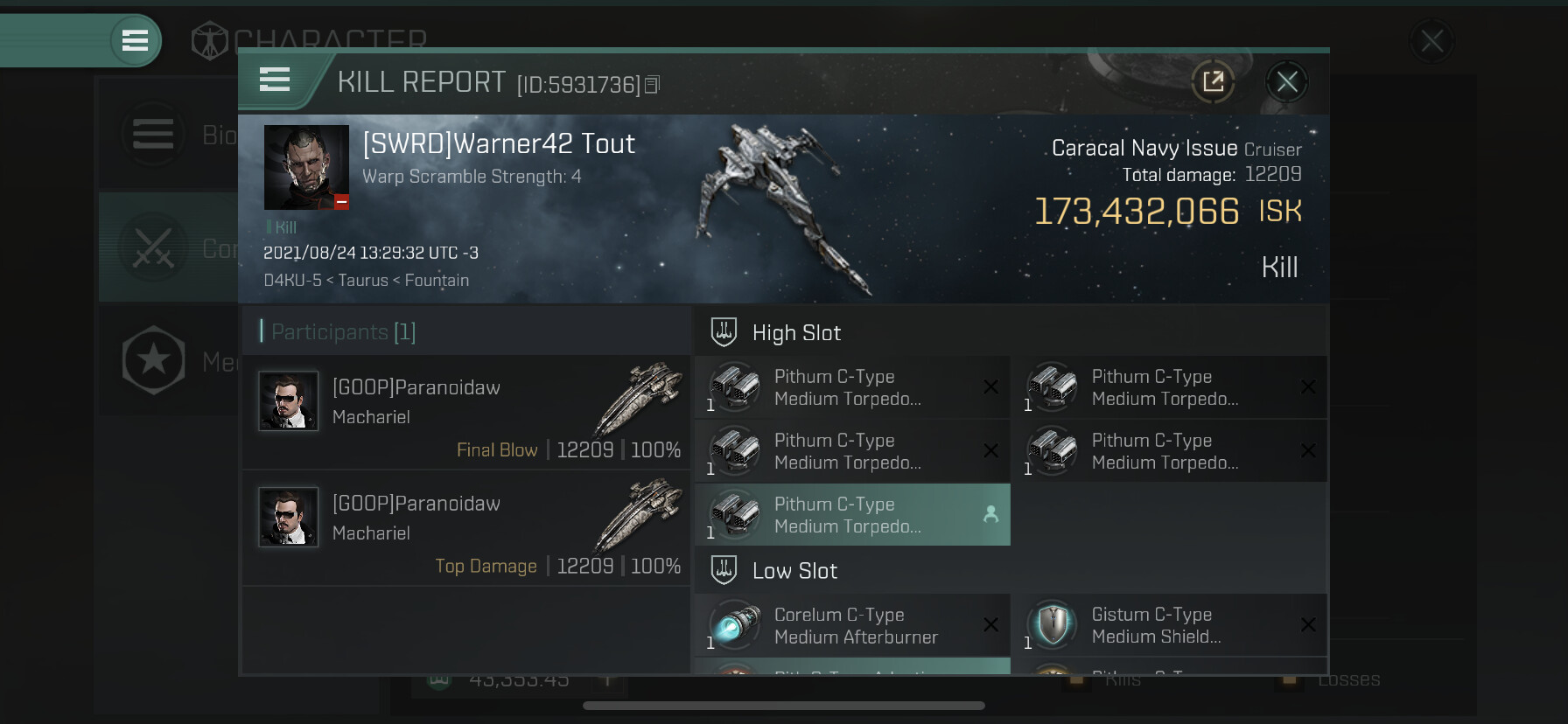View Warner42 Tout's character portrait

[x=306, y=167]
